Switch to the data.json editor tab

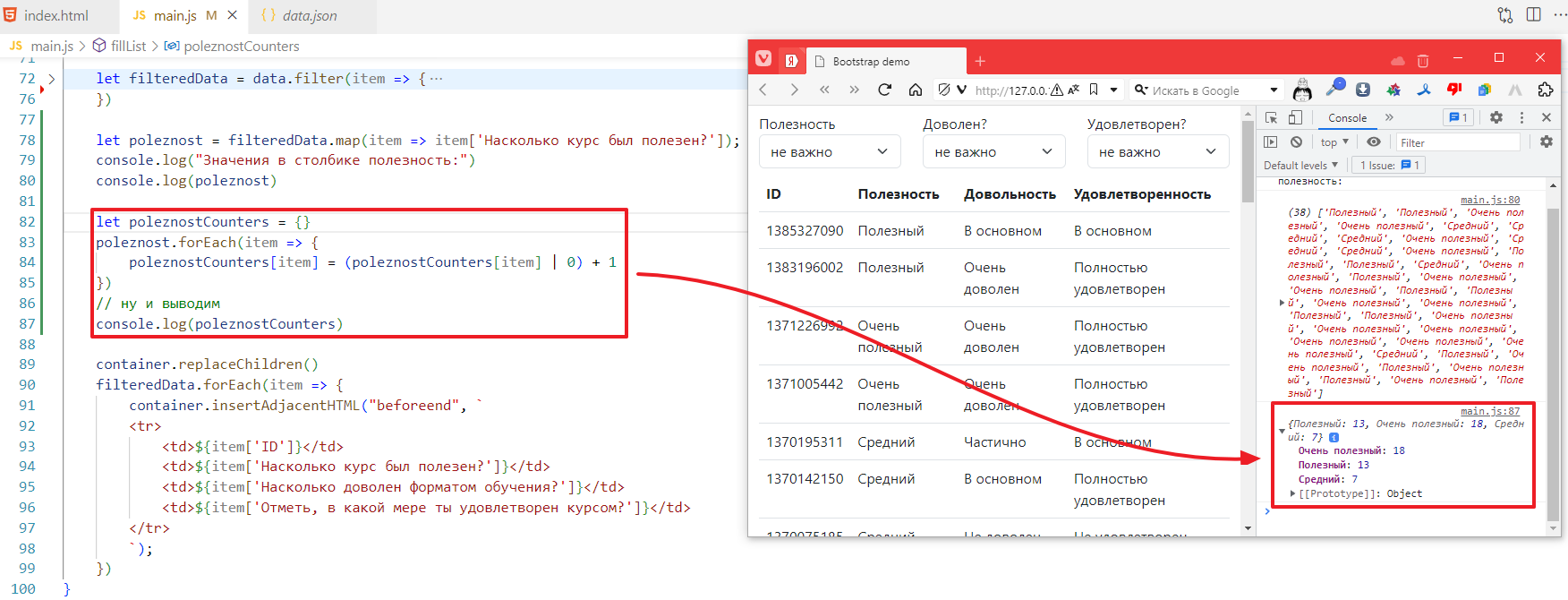[x=309, y=15]
